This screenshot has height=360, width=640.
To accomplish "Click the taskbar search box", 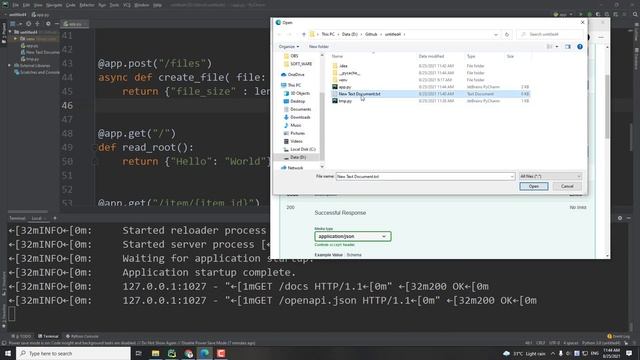I will pyautogui.click(x=73, y=353).
